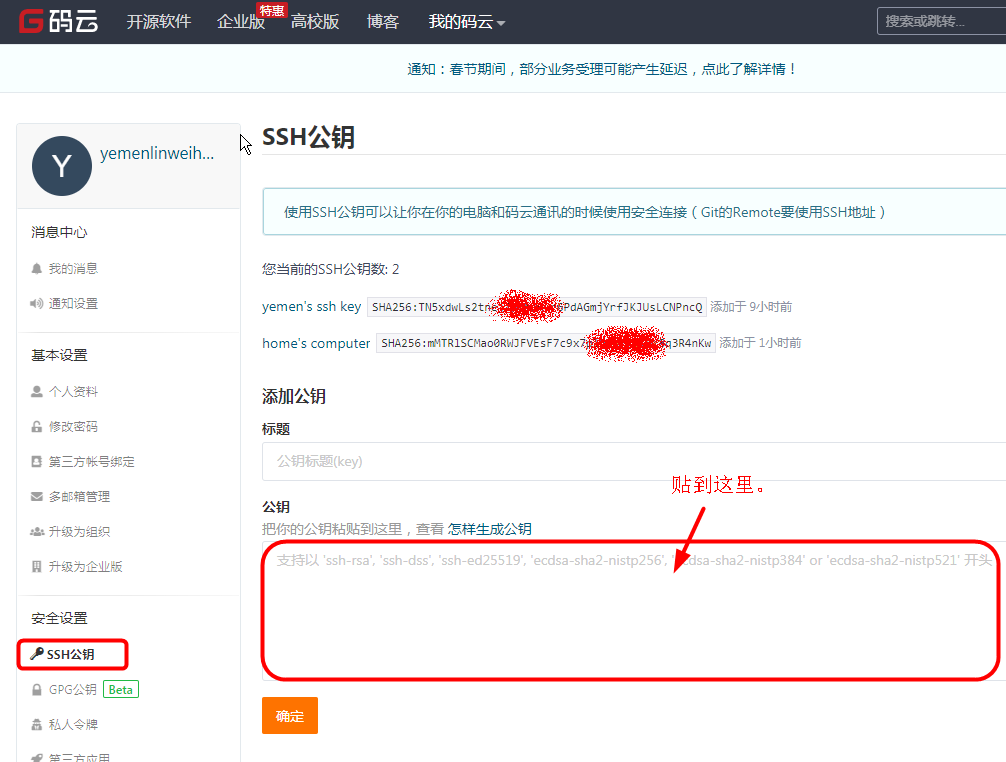Click the home's computer SHA256 fingerprint
This screenshot has height=762, width=1006.
coord(545,343)
